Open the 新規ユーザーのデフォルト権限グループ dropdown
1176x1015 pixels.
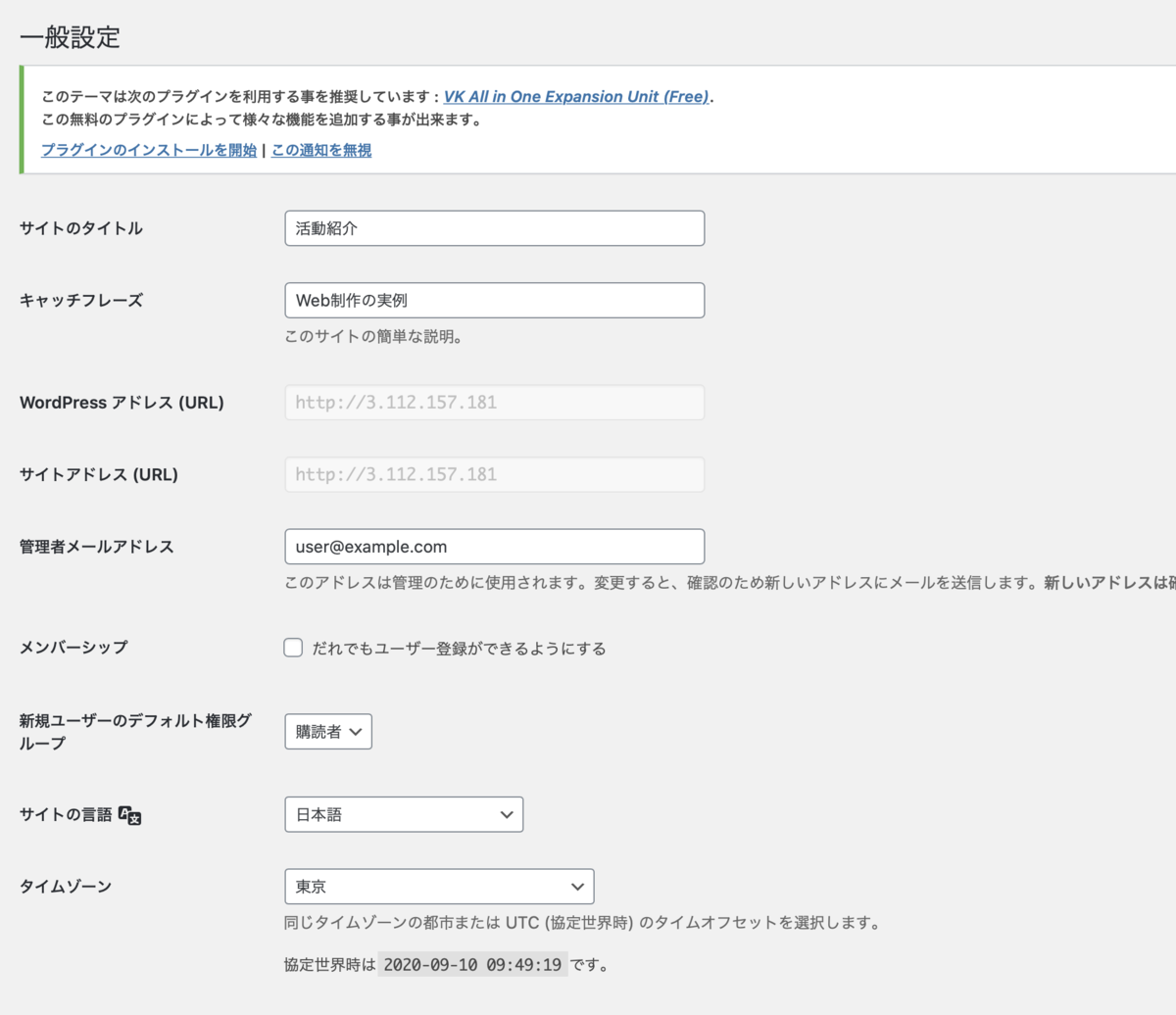coord(327,731)
